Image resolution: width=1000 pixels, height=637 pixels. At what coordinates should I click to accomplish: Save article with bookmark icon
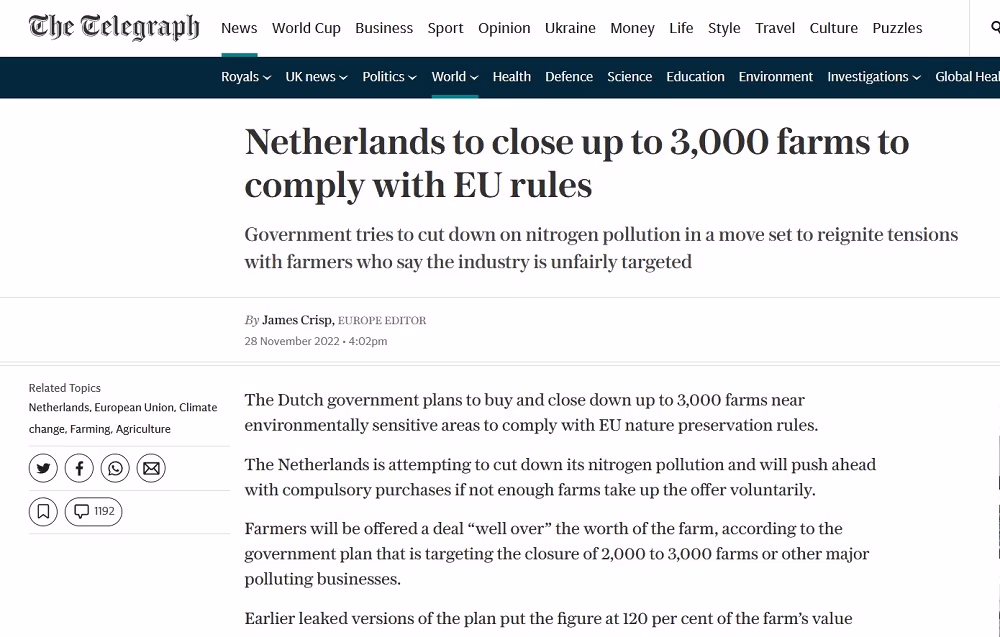coord(43,511)
